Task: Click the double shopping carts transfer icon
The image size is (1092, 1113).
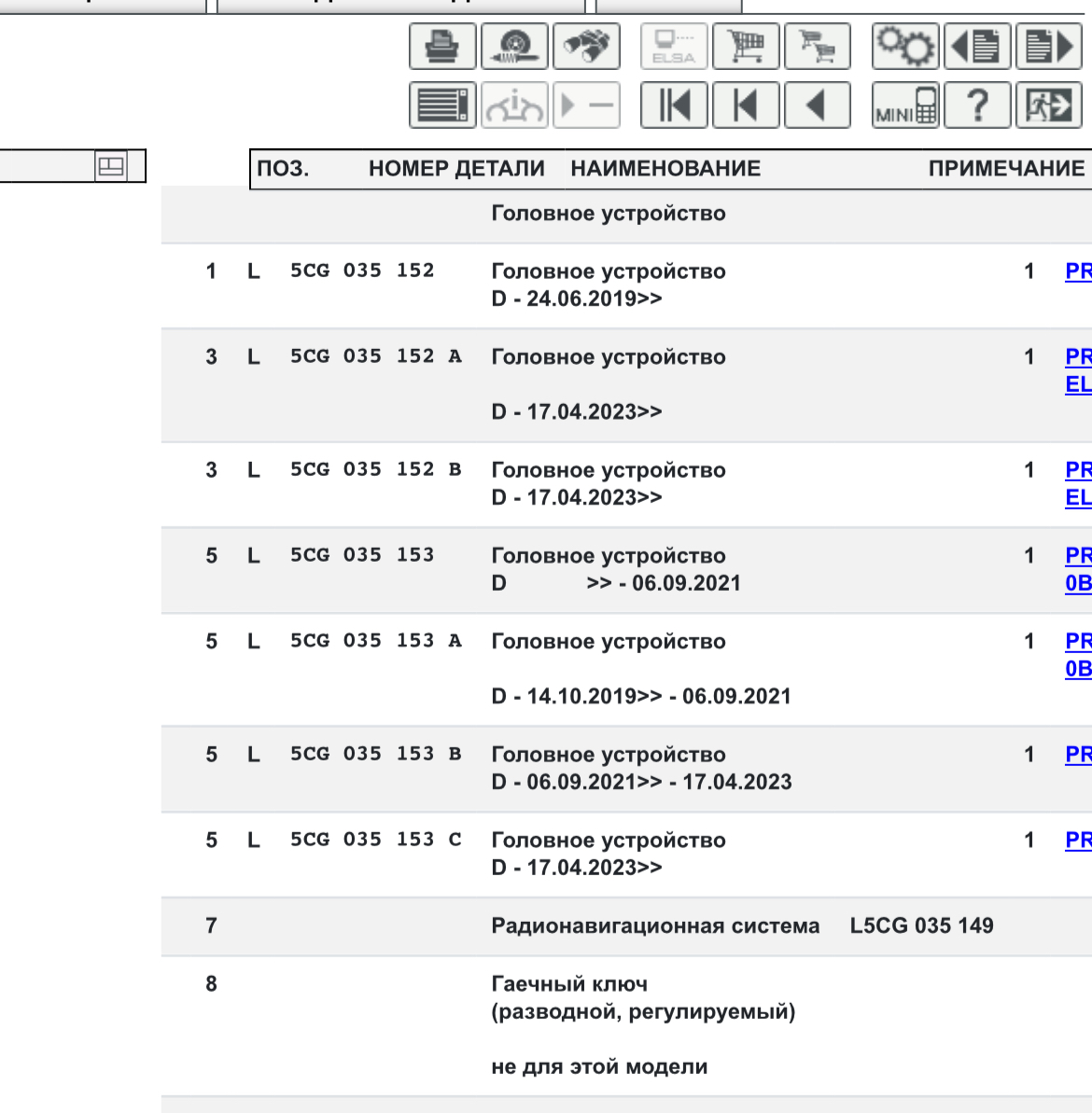Action: pos(818,46)
